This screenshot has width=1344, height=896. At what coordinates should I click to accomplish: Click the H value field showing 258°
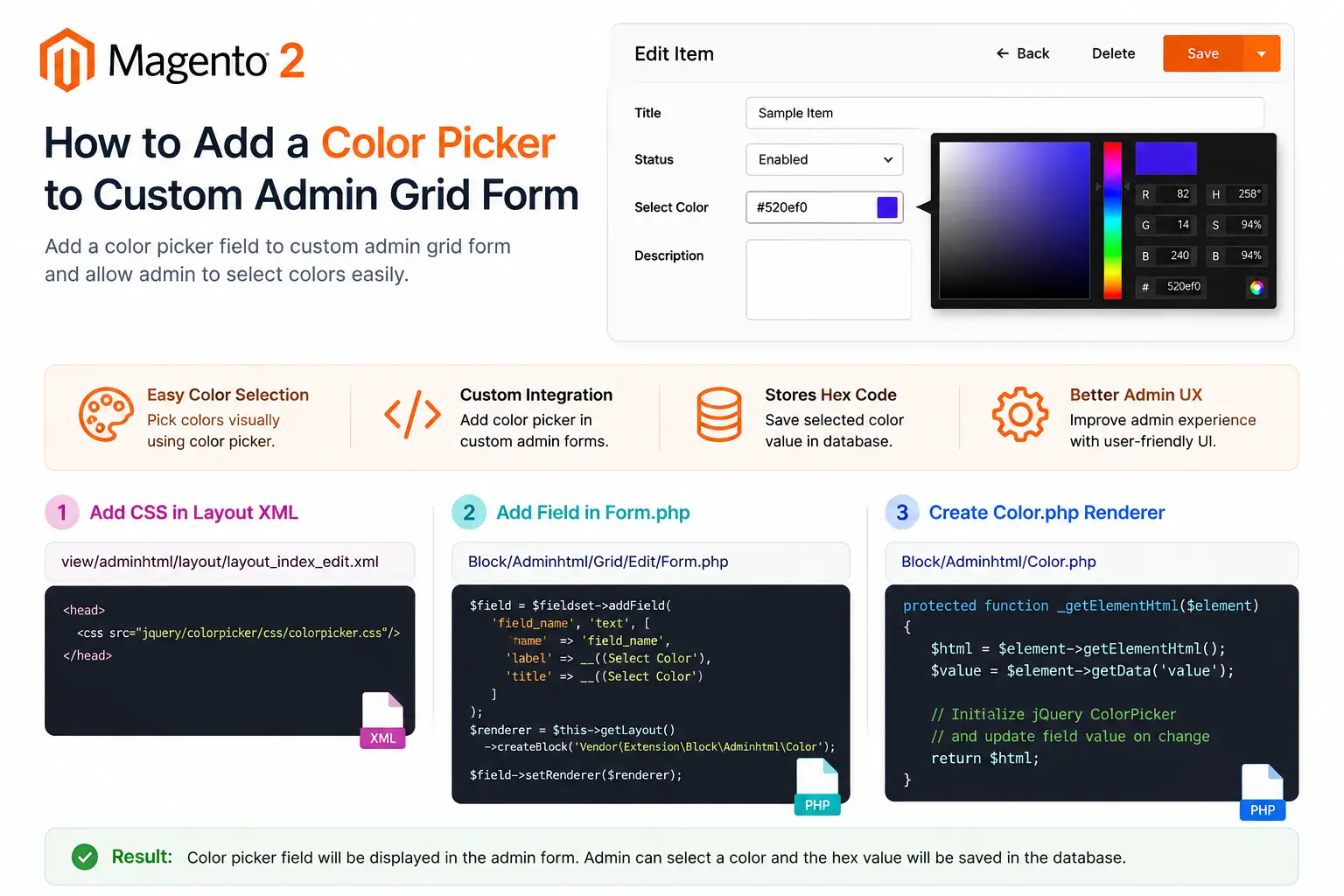click(x=1236, y=194)
